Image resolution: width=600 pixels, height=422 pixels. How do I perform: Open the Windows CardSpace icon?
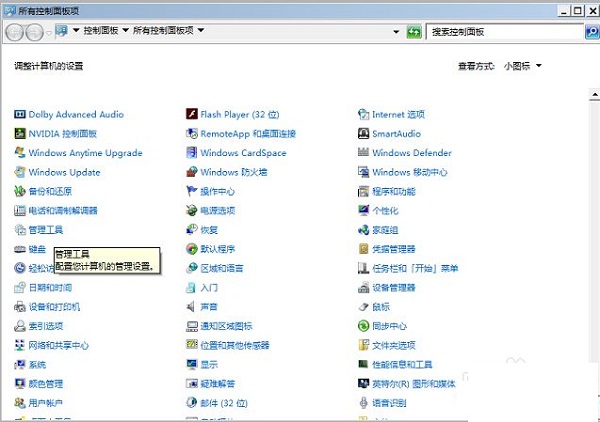tap(191, 153)
